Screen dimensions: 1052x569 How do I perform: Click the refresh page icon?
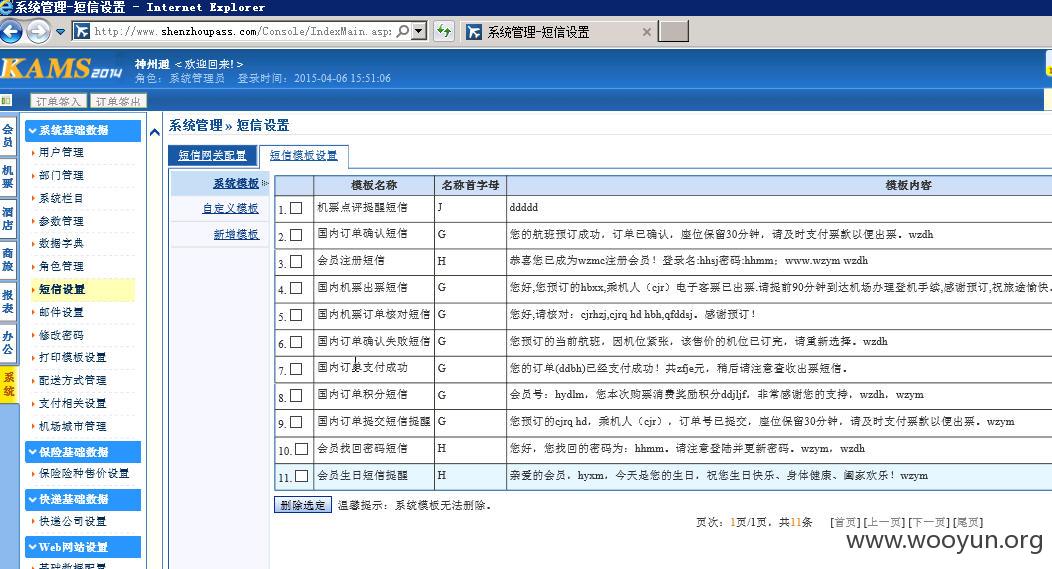click(x=443, y=31)
